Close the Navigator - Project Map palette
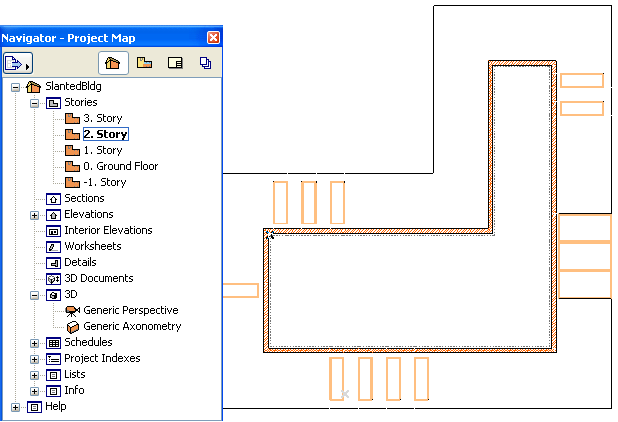Image resolution: width=618 pixels, height=422 pixels. pyautogui.click(x=213, y=37)
